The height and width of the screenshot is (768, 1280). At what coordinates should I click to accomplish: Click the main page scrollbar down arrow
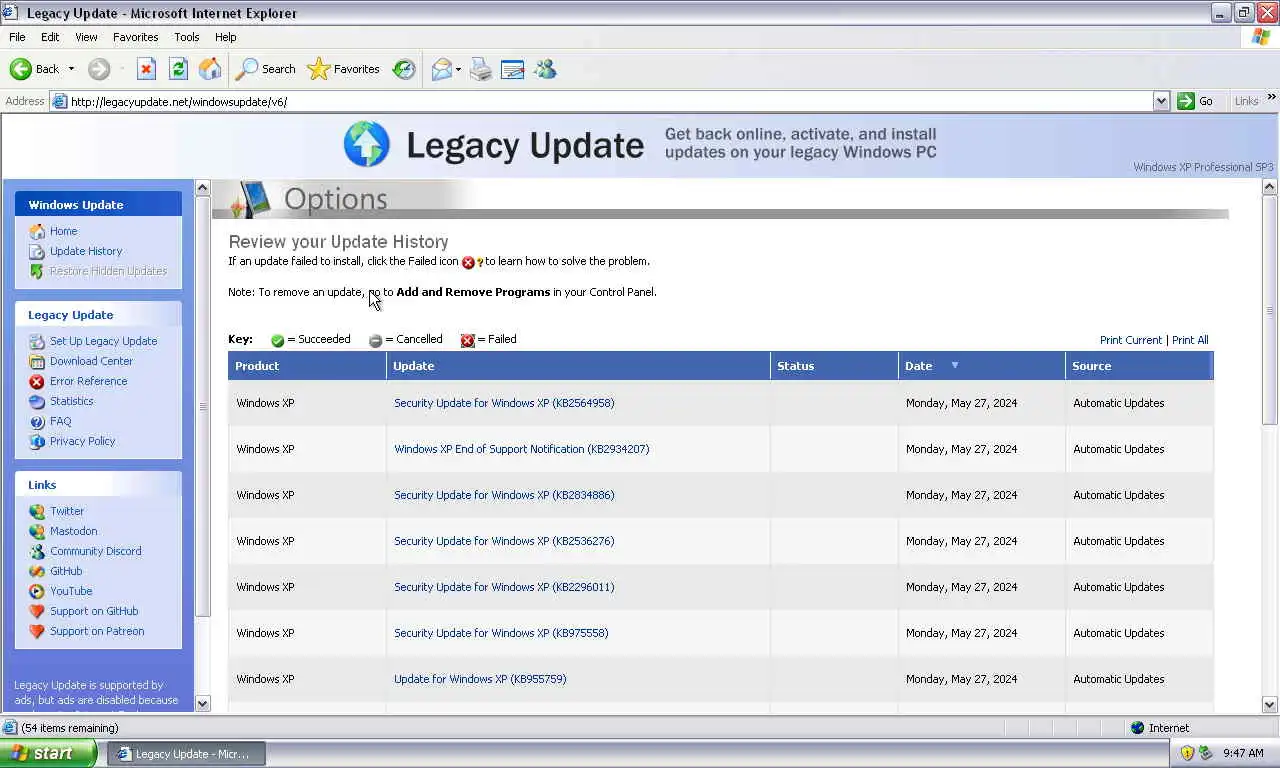click(x=1270, y=704)
